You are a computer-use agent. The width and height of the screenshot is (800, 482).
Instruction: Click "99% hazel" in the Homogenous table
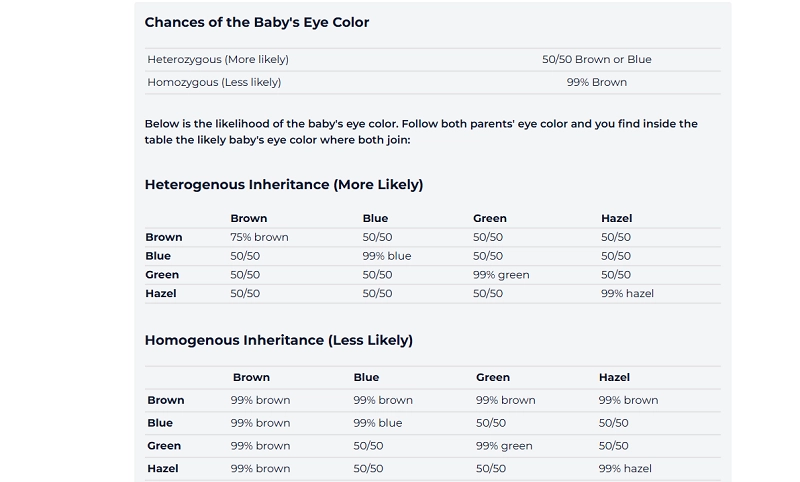coord(625,469)
